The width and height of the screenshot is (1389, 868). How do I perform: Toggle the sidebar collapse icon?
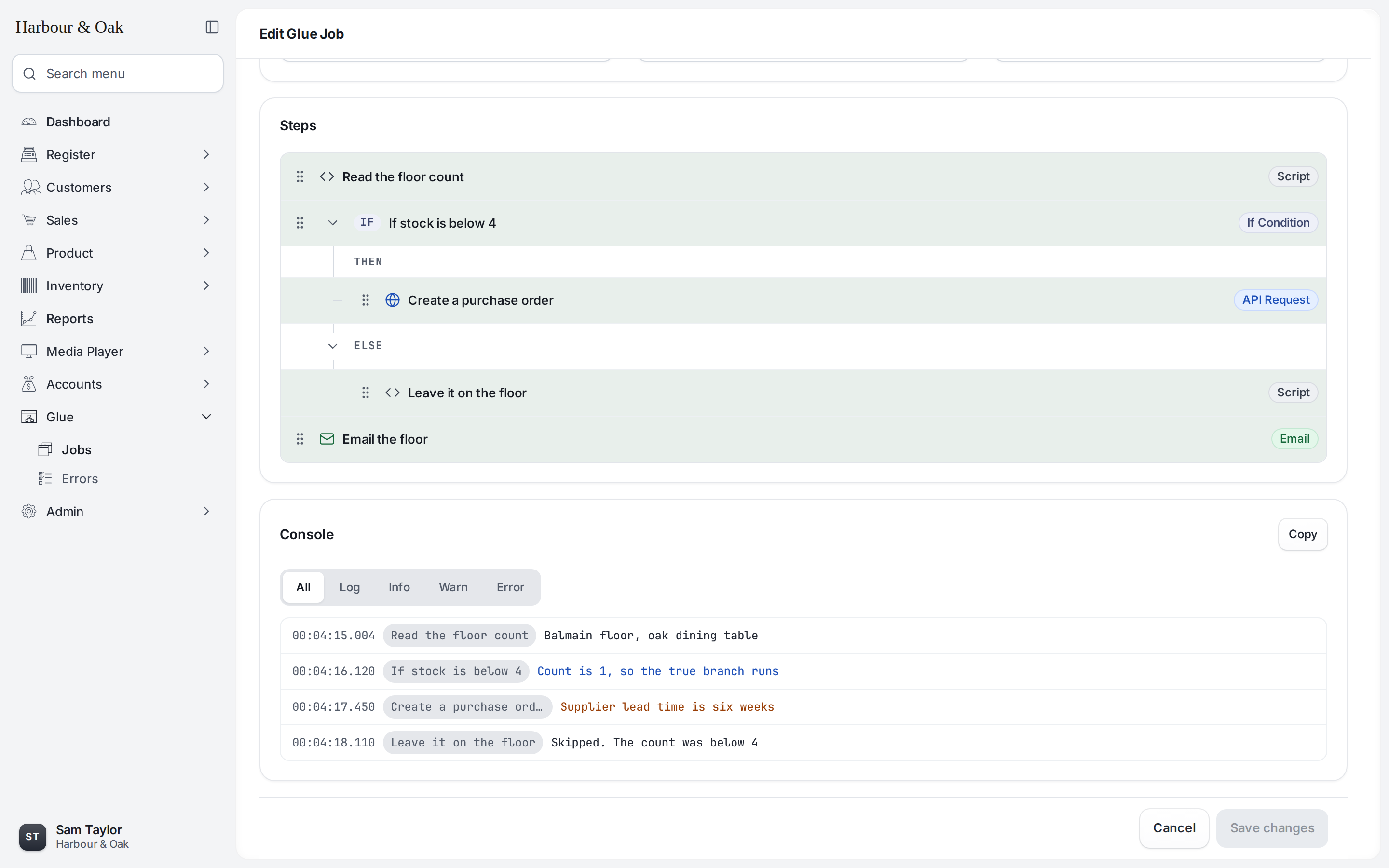coord(212,27)
